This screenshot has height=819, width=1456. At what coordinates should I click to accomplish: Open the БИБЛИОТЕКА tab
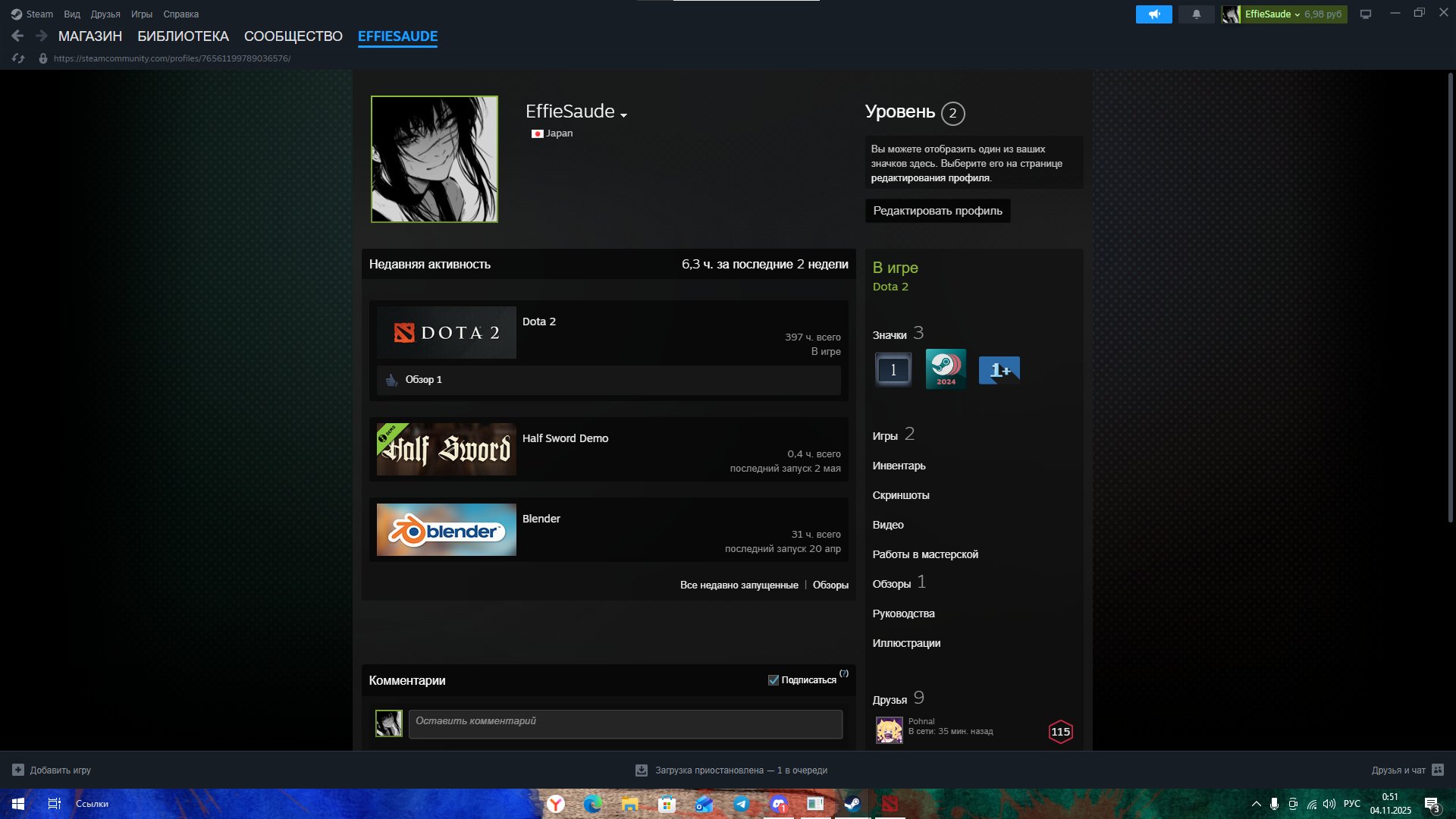(183, 36)
